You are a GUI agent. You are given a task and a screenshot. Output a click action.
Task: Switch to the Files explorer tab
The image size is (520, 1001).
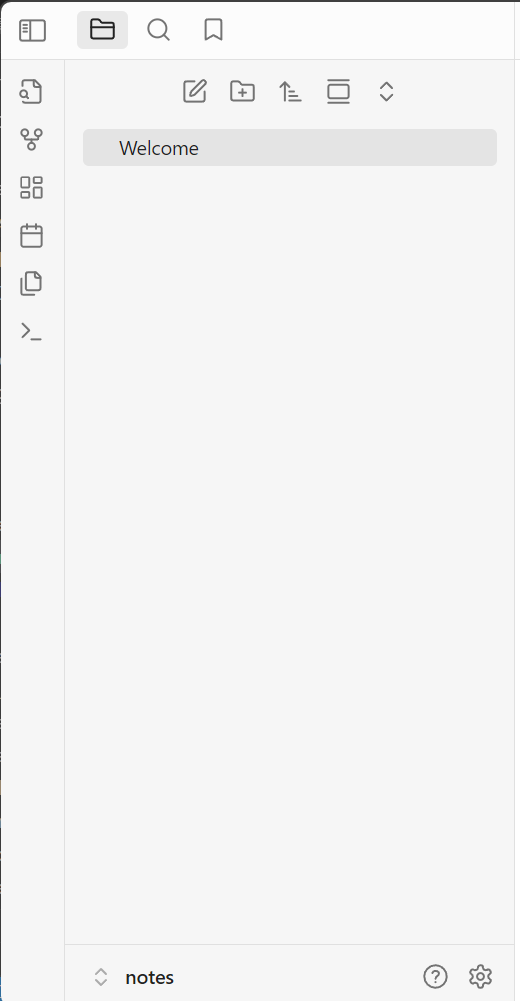102,29
